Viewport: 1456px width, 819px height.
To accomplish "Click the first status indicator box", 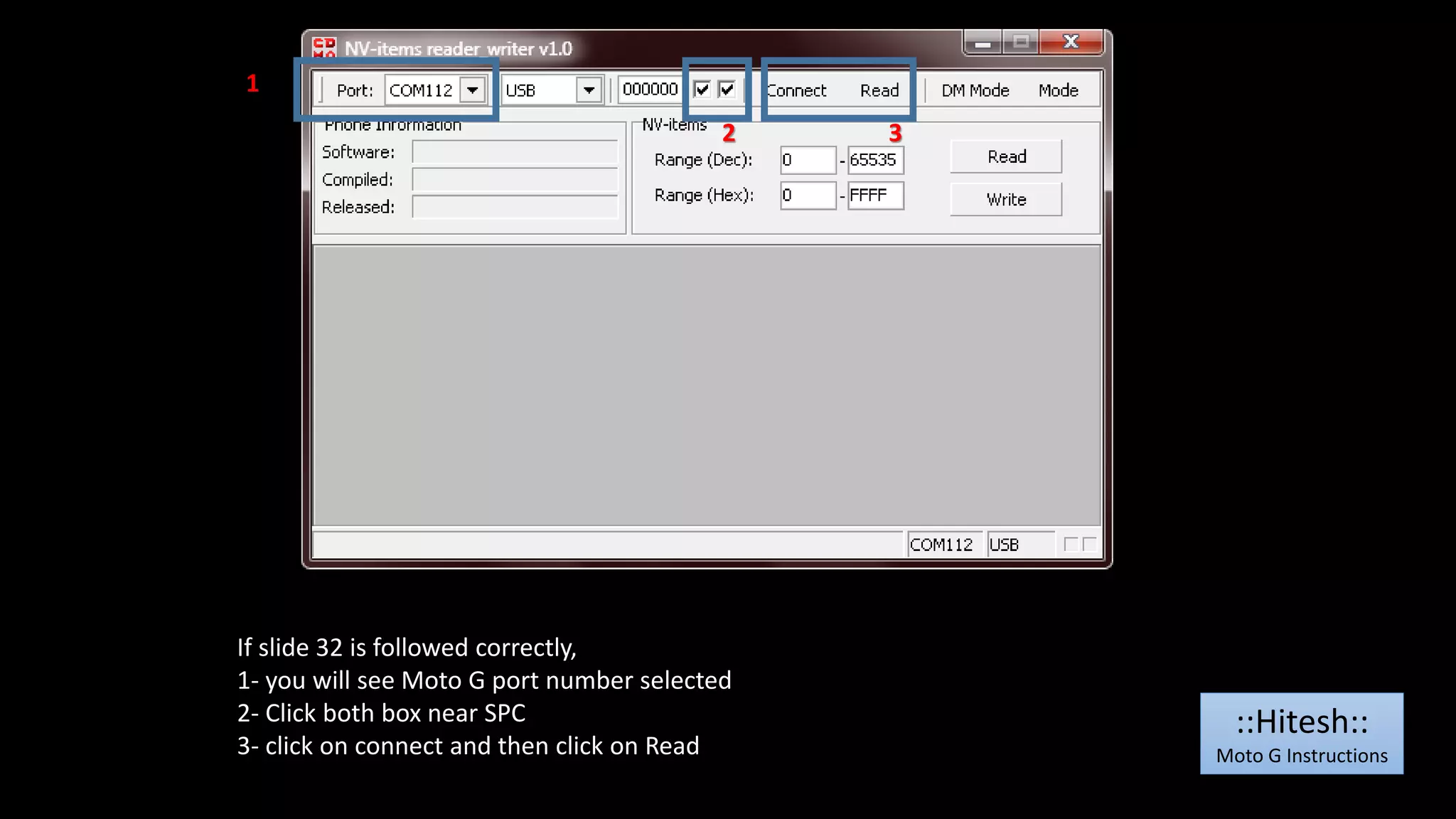I will click(x=1071, y=545).
